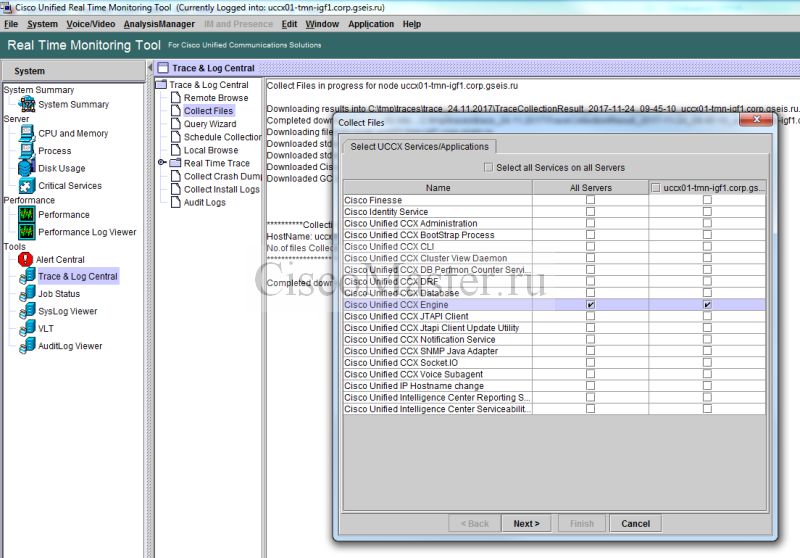Click the All Servers column header
This screenshot has width=800, height=558.
pos(590,188)
